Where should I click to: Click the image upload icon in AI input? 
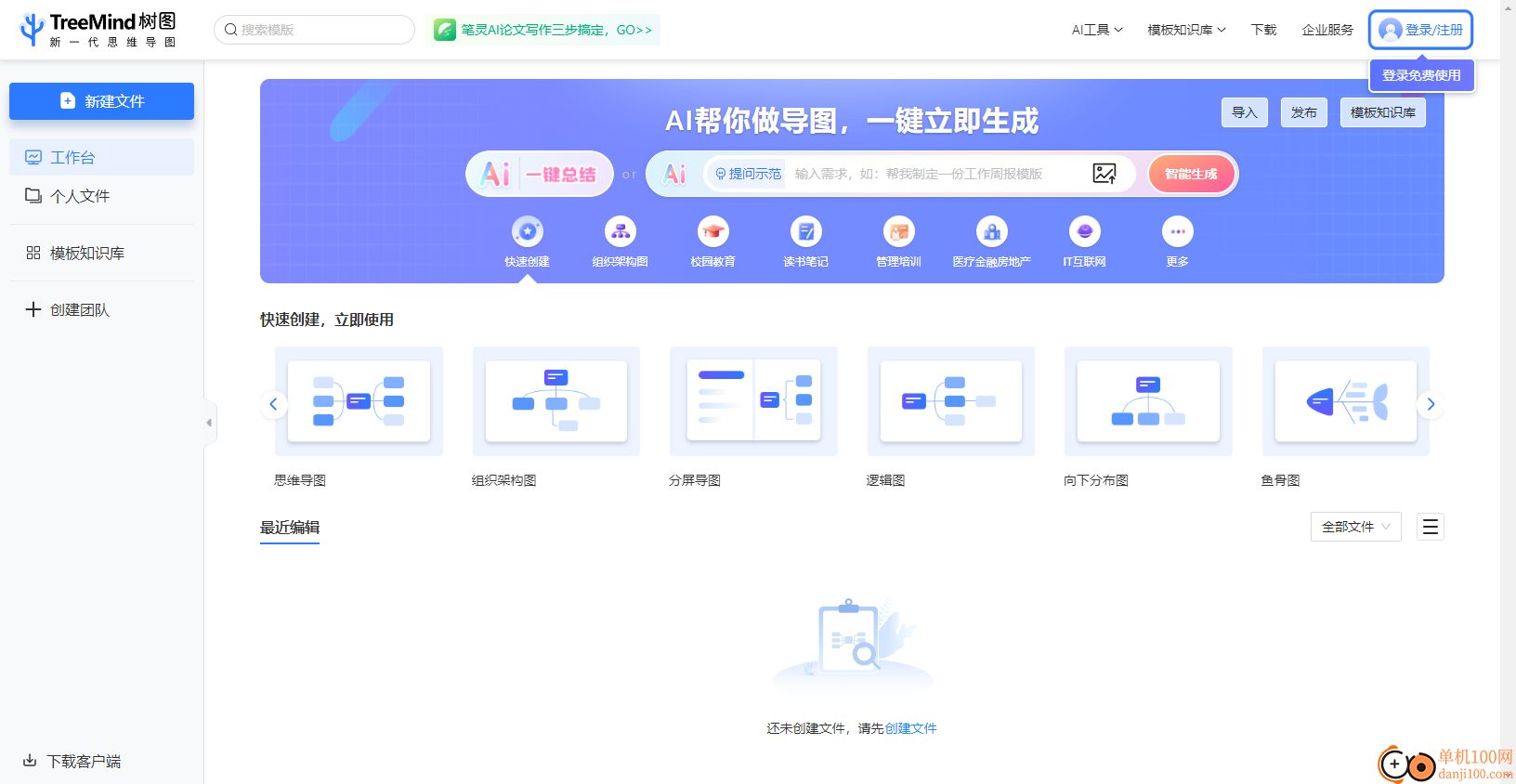click(x=1104, y=174)
